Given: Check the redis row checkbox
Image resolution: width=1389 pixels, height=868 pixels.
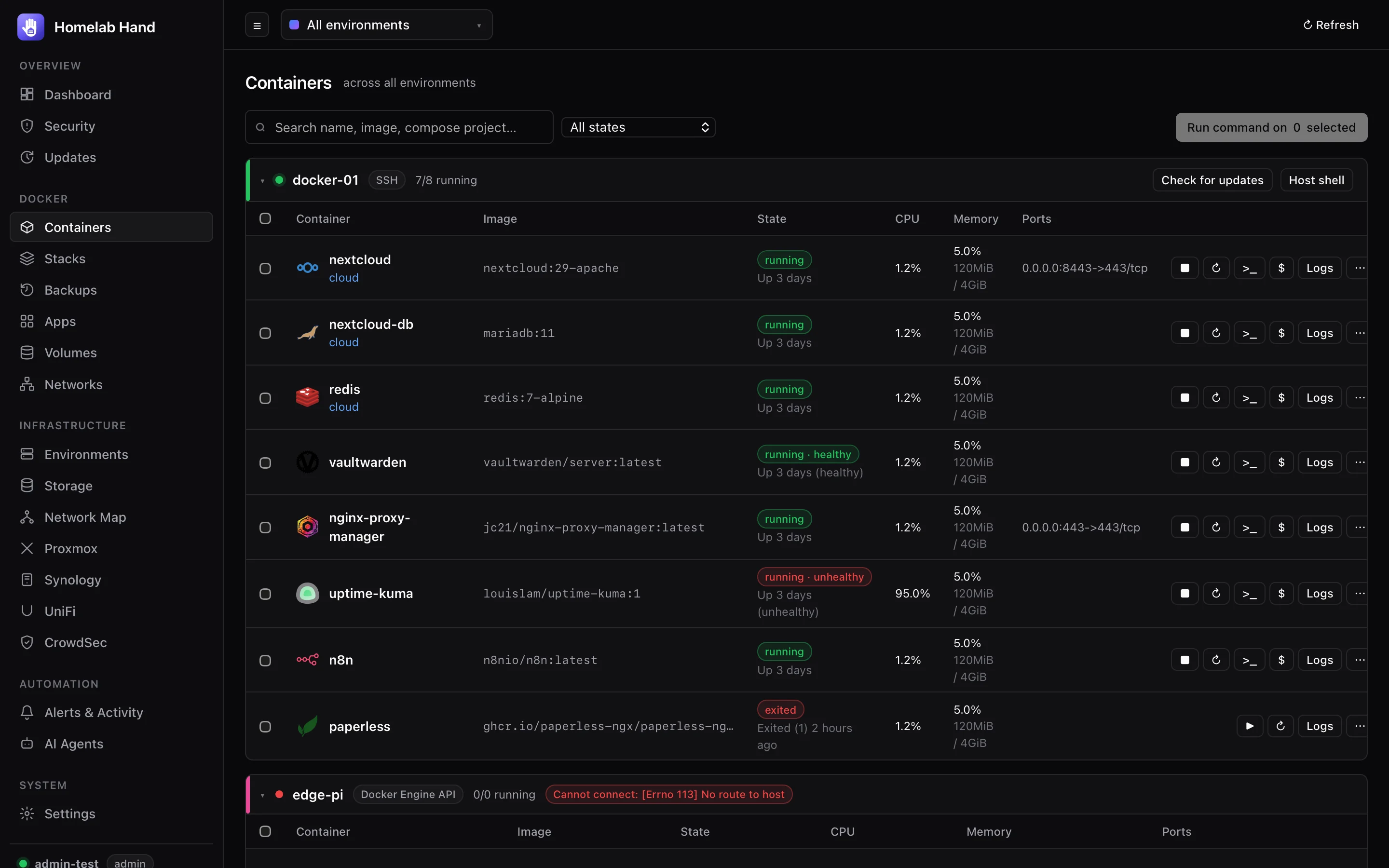Looking at the screenshot, I should [x=265, y=398].
